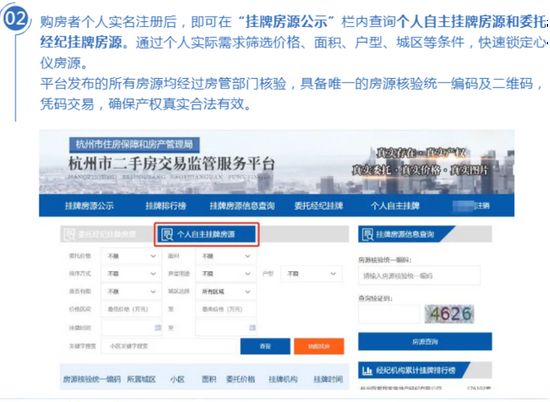Click the 杭州市住房保障和房产管理局 banner label
550x402 pixels.
(x=134, y=144)
